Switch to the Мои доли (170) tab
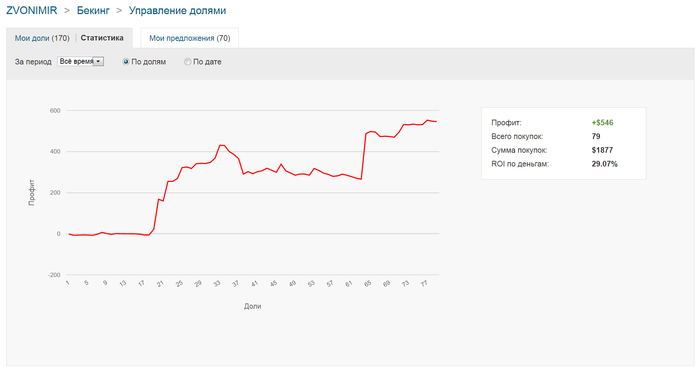Screen dimensions: 700x372 42,38
